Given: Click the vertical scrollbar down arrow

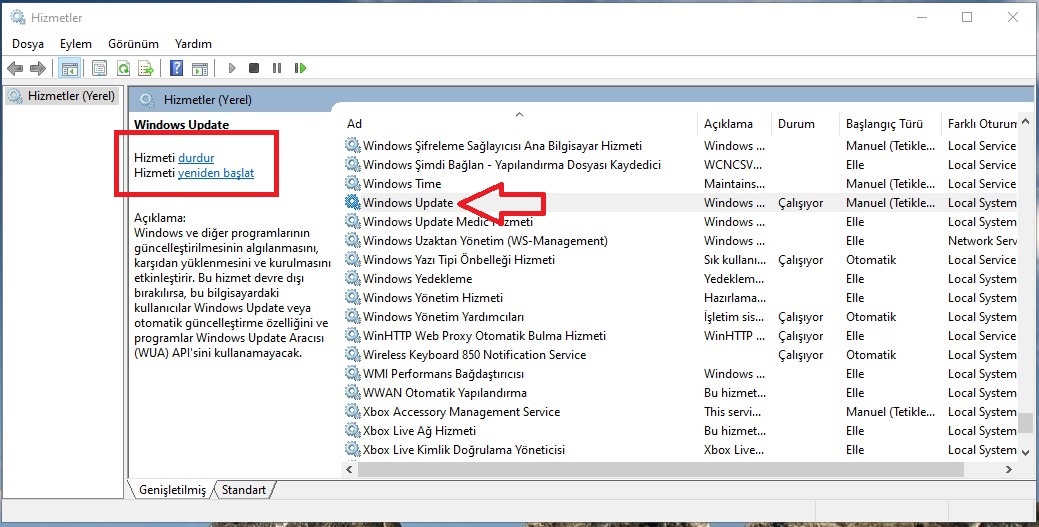Looking at the screenshot, I should pyautogui.click(x=1026, y=452).
